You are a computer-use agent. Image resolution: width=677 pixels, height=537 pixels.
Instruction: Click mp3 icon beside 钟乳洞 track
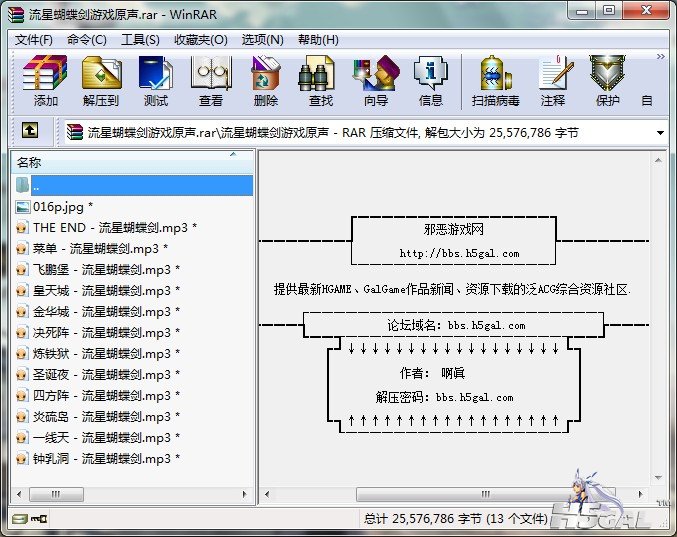point(22,458)
